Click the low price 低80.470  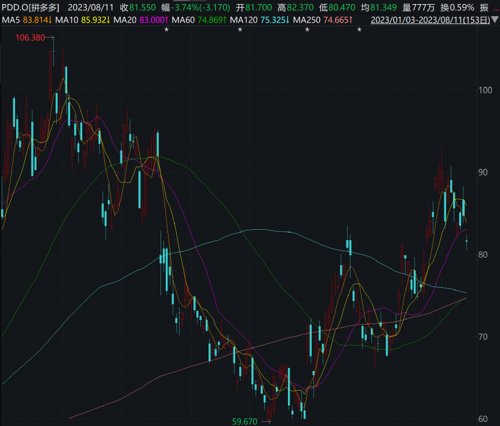(x=337, y=7)
